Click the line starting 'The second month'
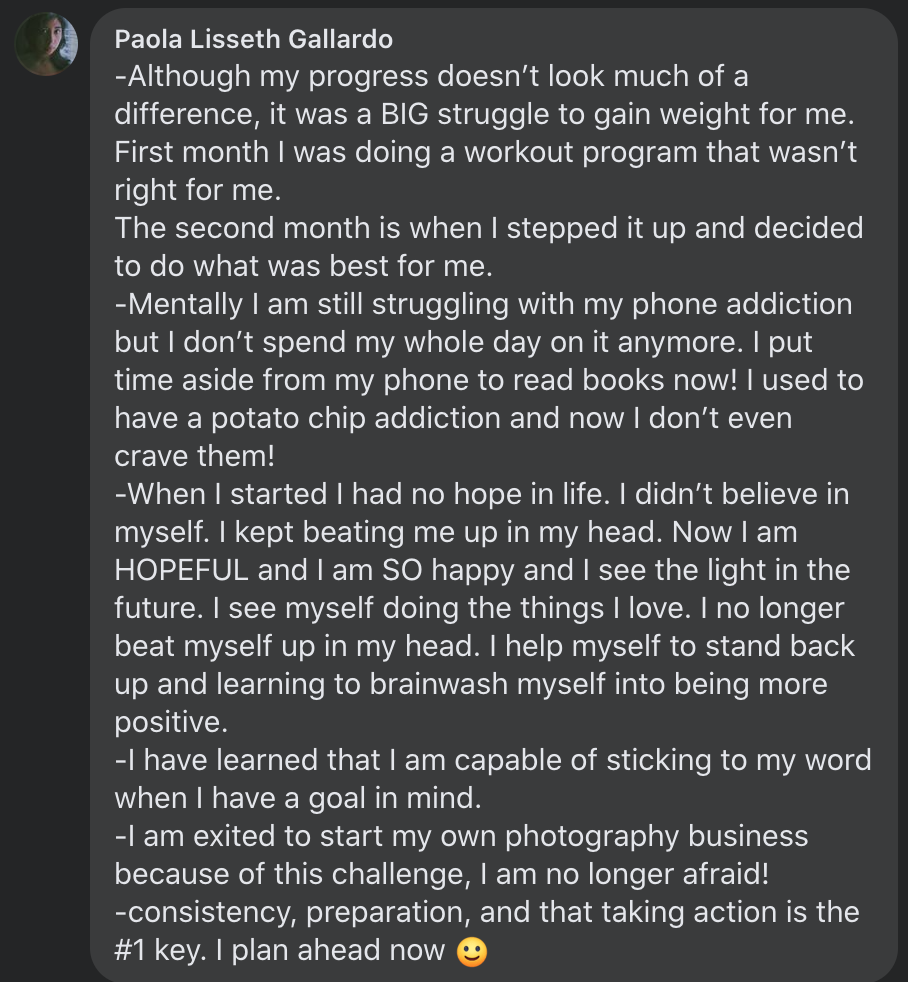The image size is (908, 982). click(x=489, y=228)
